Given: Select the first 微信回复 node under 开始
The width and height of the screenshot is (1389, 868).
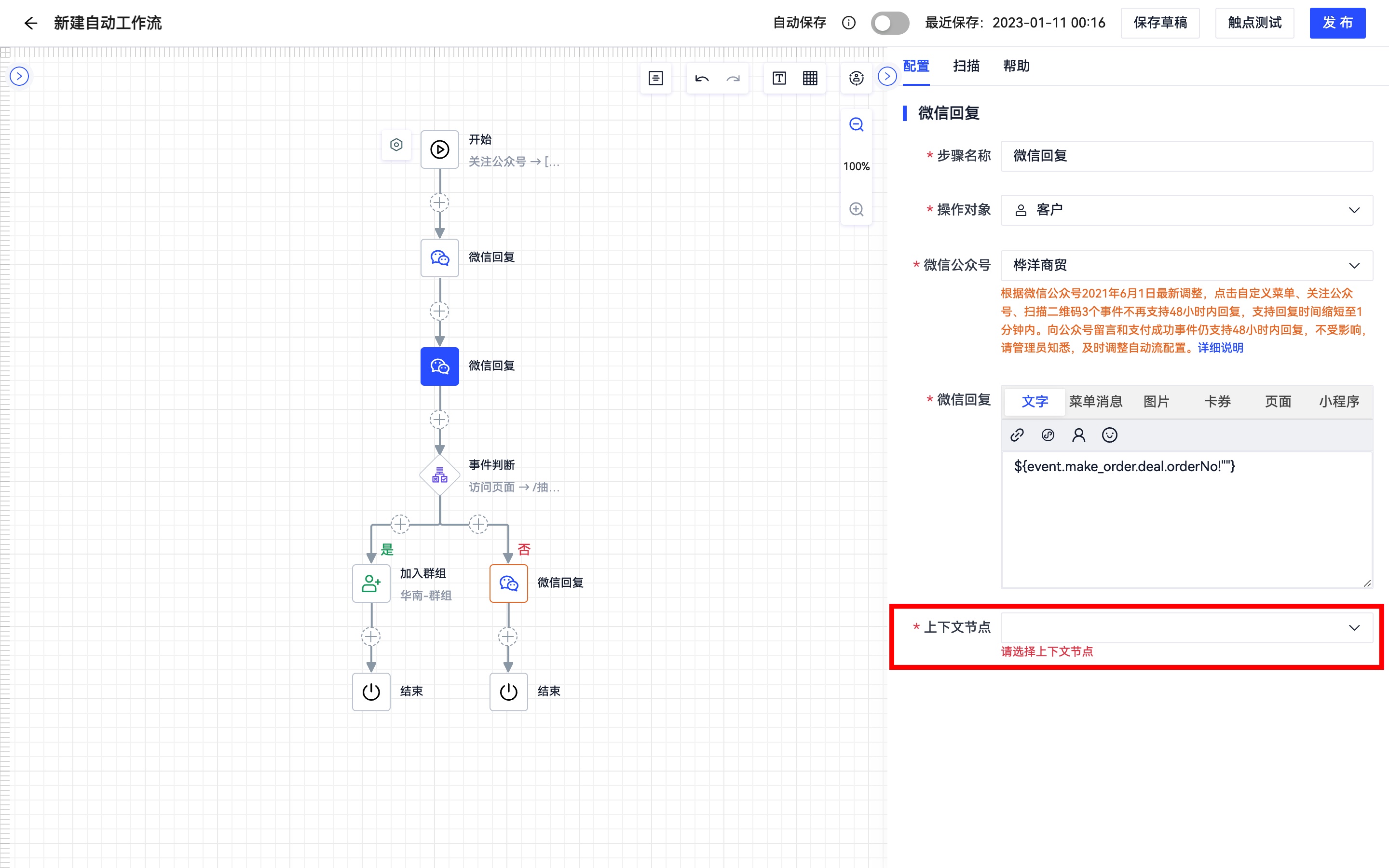Looking at the screenshot, I should tap(440, 258).
